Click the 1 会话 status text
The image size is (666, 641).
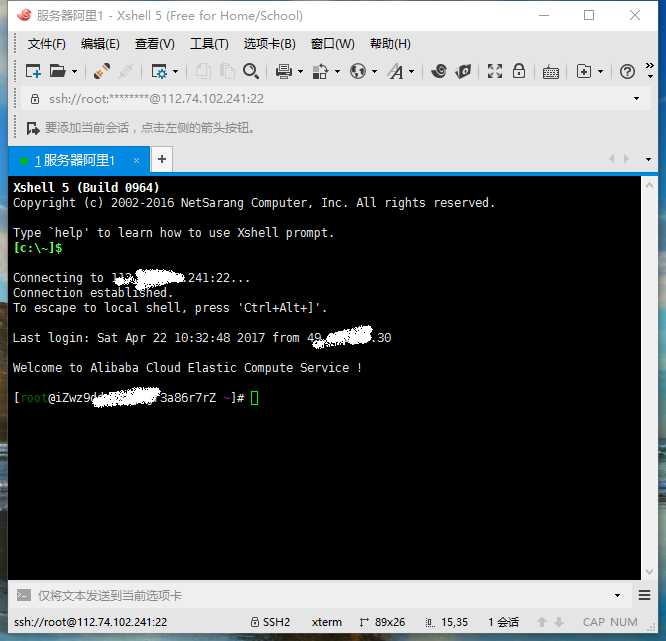pos(503,622)
